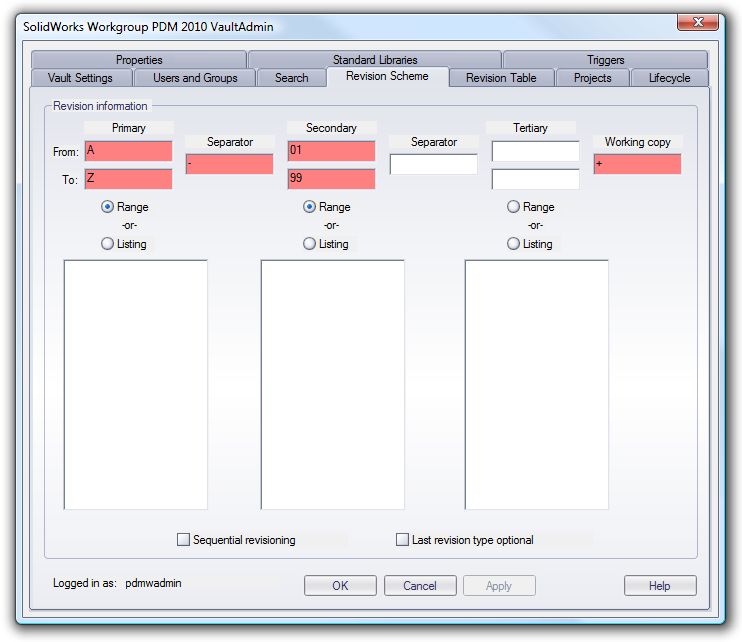
Task: Switch to the Projects tab
Action: click(x=592, y=78)
